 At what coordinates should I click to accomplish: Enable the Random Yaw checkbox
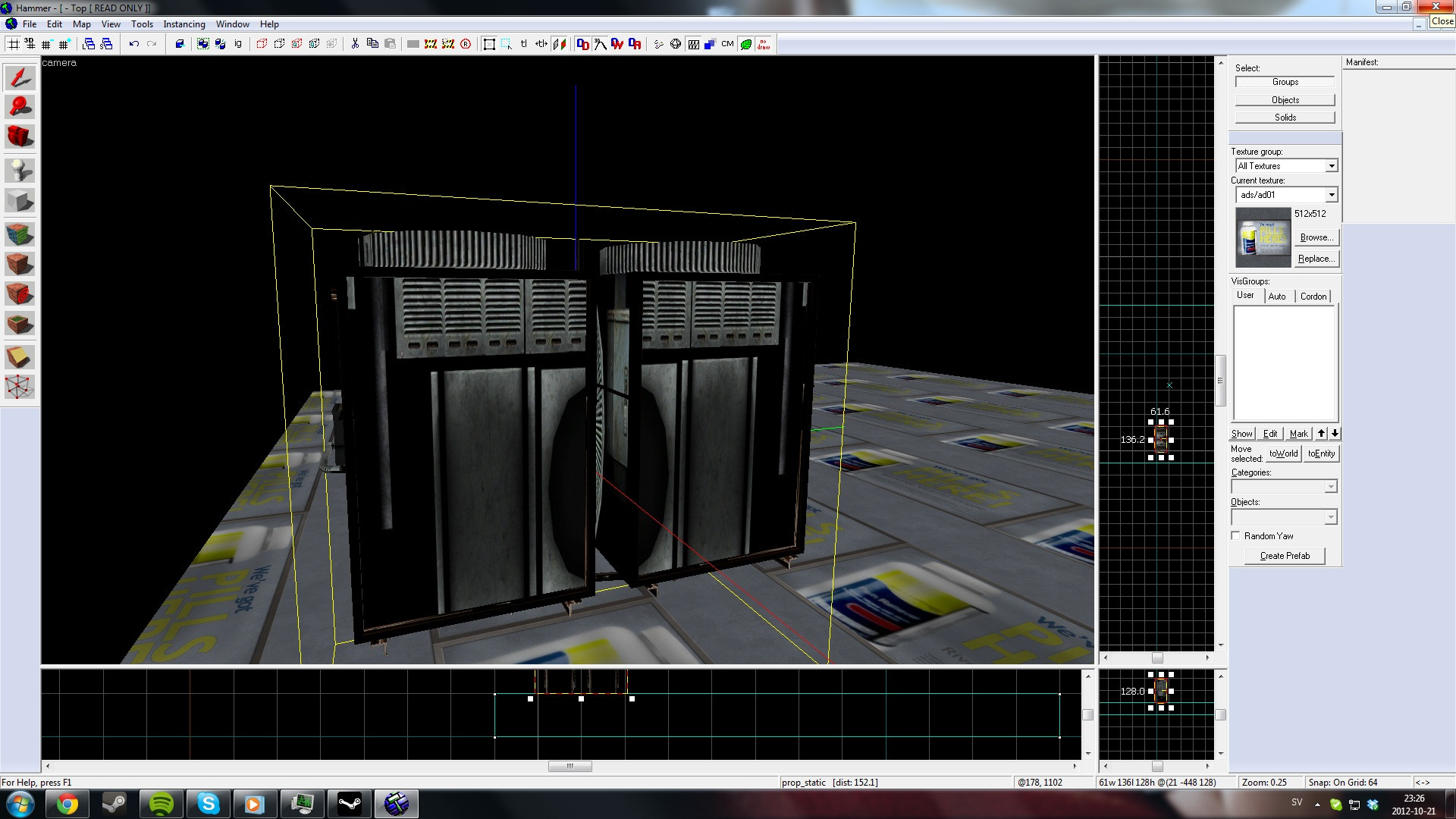[x=1236, y=536]
